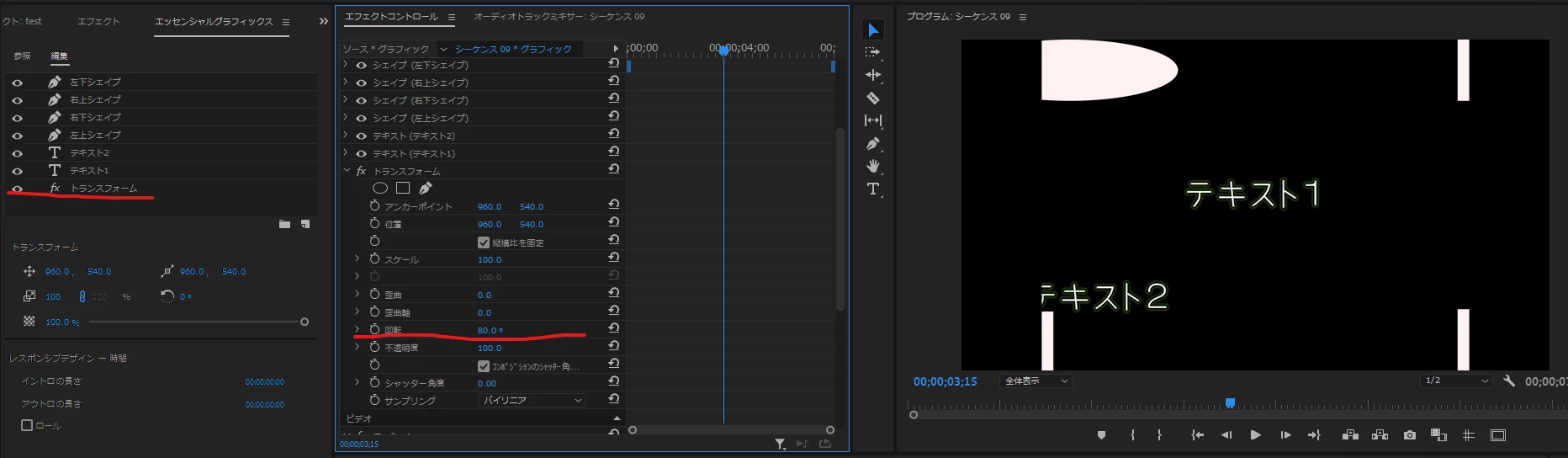1568x458 pixels.
Task: Click the program monitor playhead marker
Action: 1230,403
